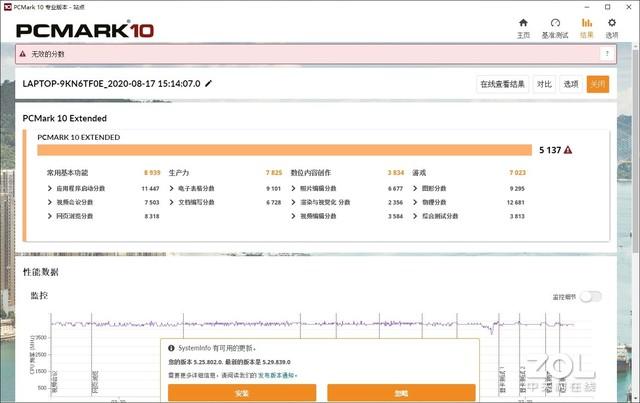Viewport: 640px width, 403px height.
Task: Click the 性能数据 section heading
Action: tap(40, 272)
